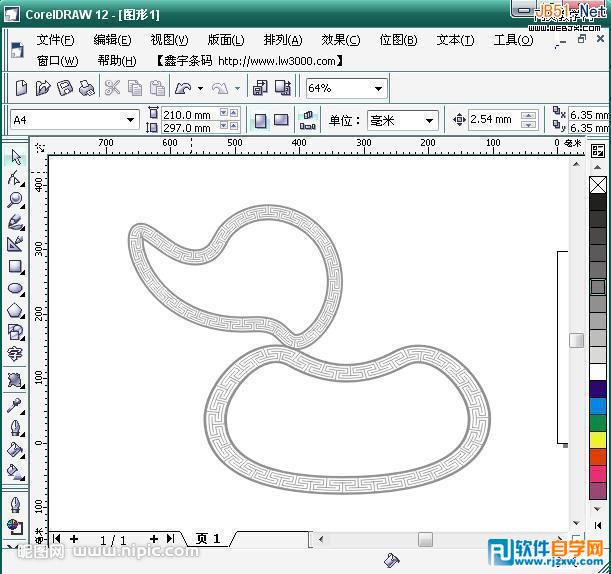Switch to the 页 1 page tab
The image size is (611, 574).
pyautogui.click(x=208, y=539)
